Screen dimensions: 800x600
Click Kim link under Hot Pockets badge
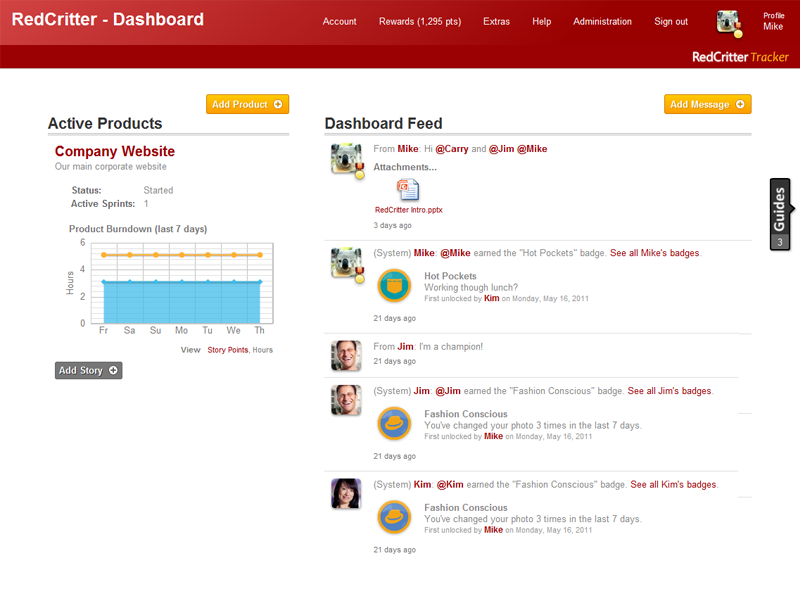491,298
